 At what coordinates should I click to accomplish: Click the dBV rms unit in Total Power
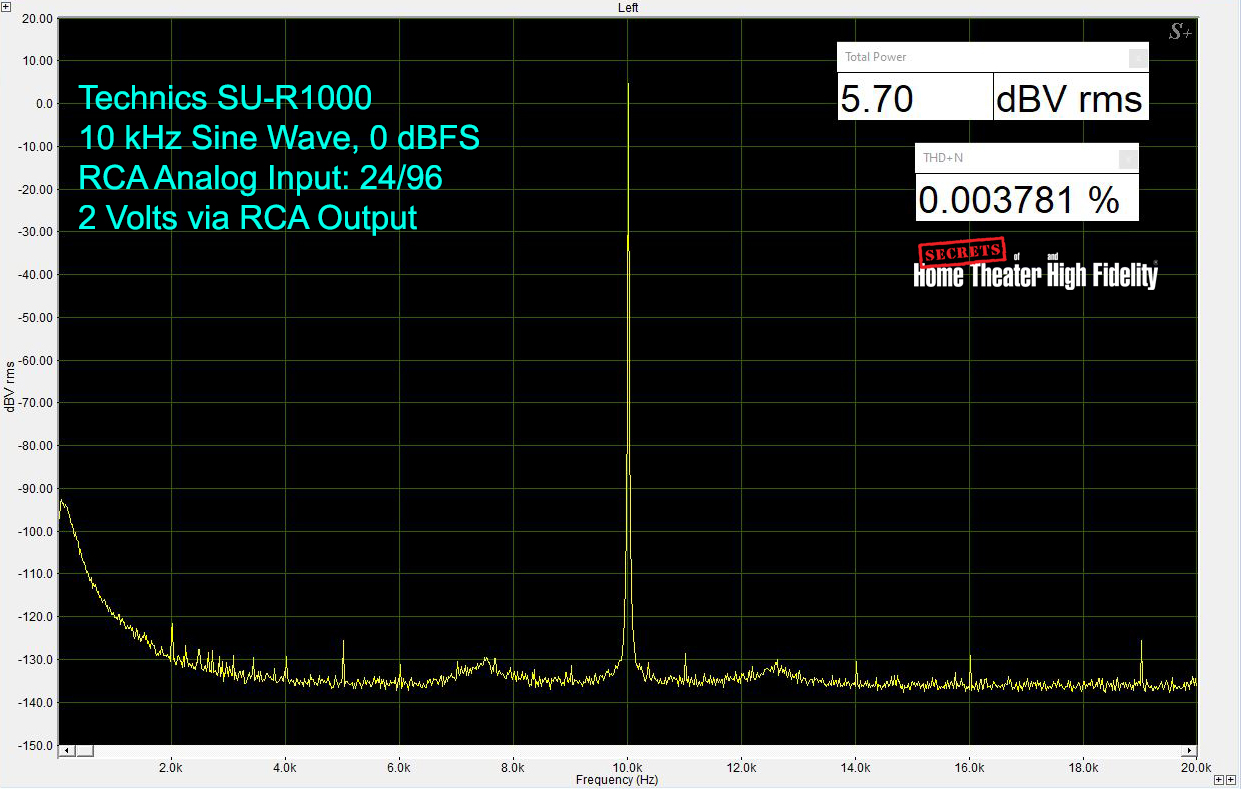point(1069,99)
